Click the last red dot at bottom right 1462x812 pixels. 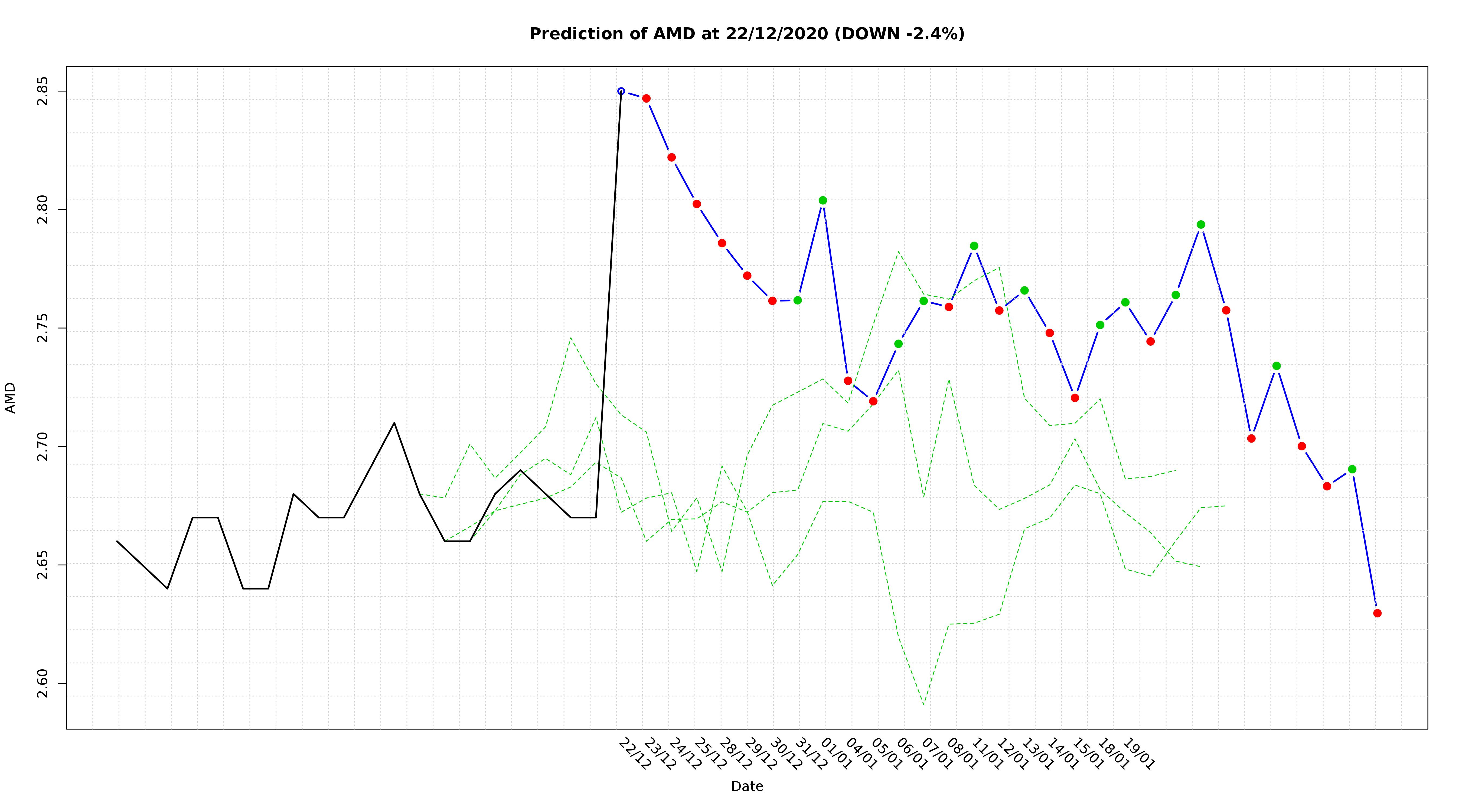point(1377,613)
